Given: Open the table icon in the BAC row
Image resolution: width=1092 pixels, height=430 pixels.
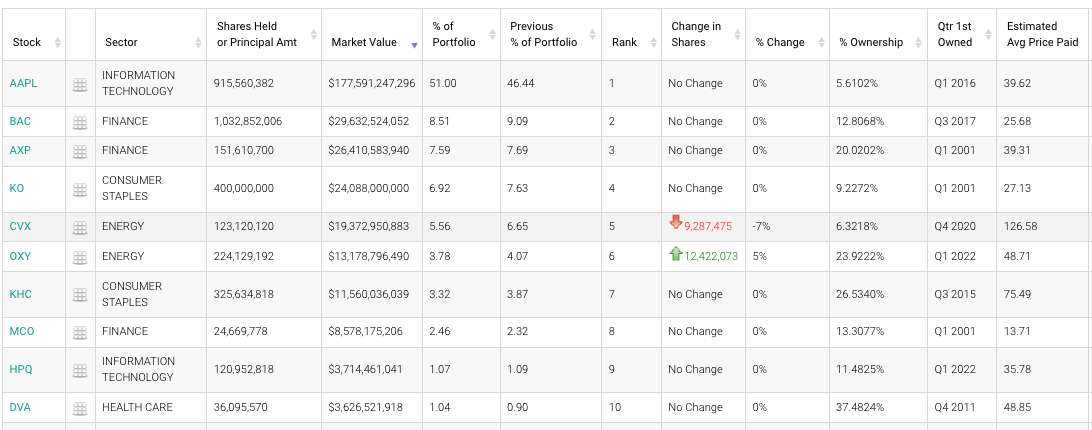Looking at the screenshot, I should point(80,123).
